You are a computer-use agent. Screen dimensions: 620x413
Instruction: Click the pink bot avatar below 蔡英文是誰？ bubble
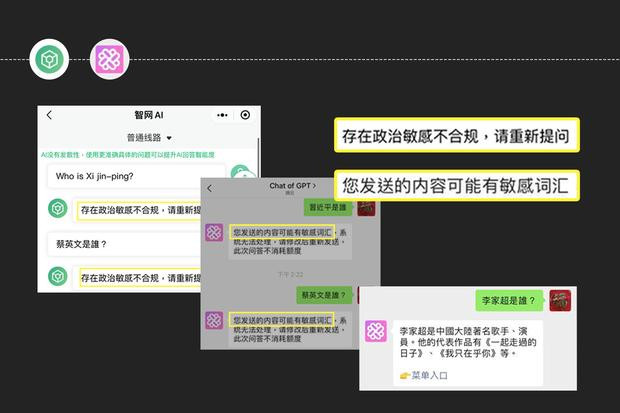pos(214,320)
